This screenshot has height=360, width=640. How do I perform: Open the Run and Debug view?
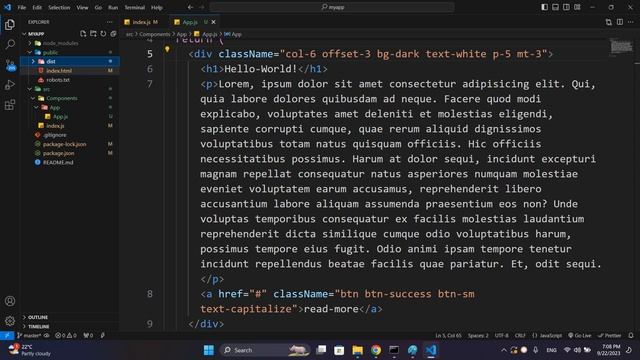pyautogui.click(x=10, y=85)
